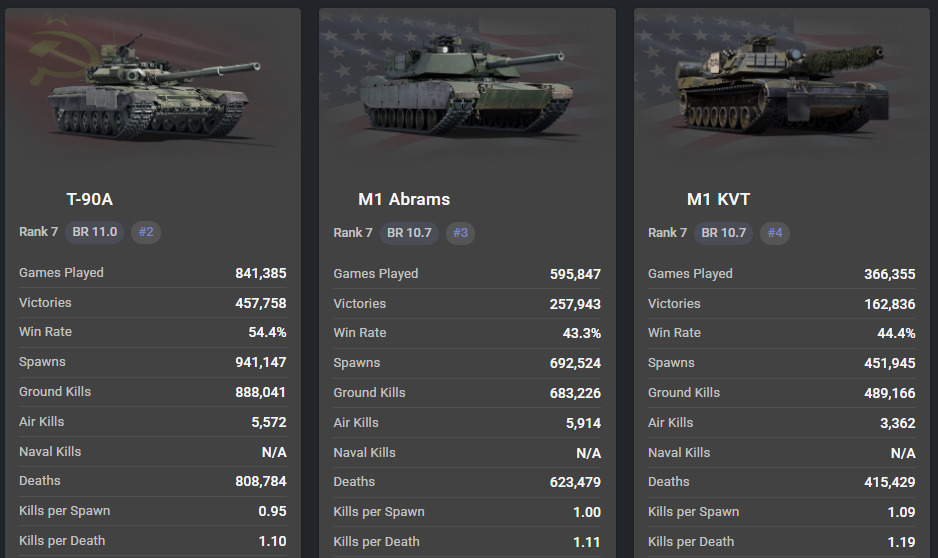Click M1 Abrams BR 10.7 badge

(x=409, y=233)
